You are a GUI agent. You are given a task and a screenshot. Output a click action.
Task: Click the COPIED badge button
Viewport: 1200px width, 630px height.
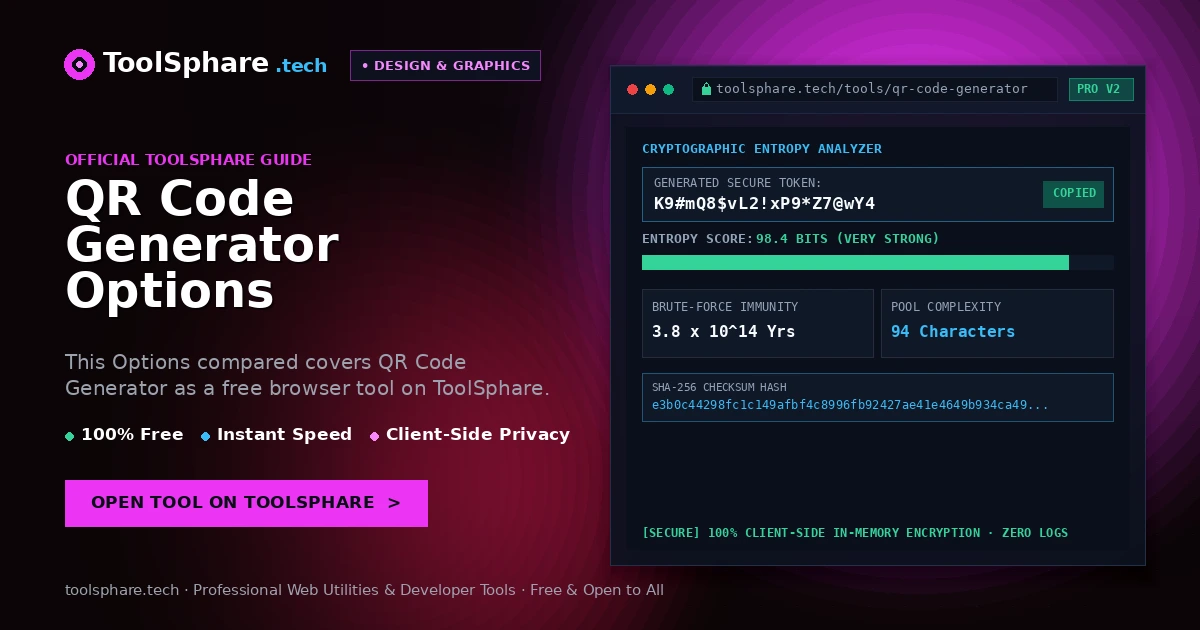[x=1073, y=194]
